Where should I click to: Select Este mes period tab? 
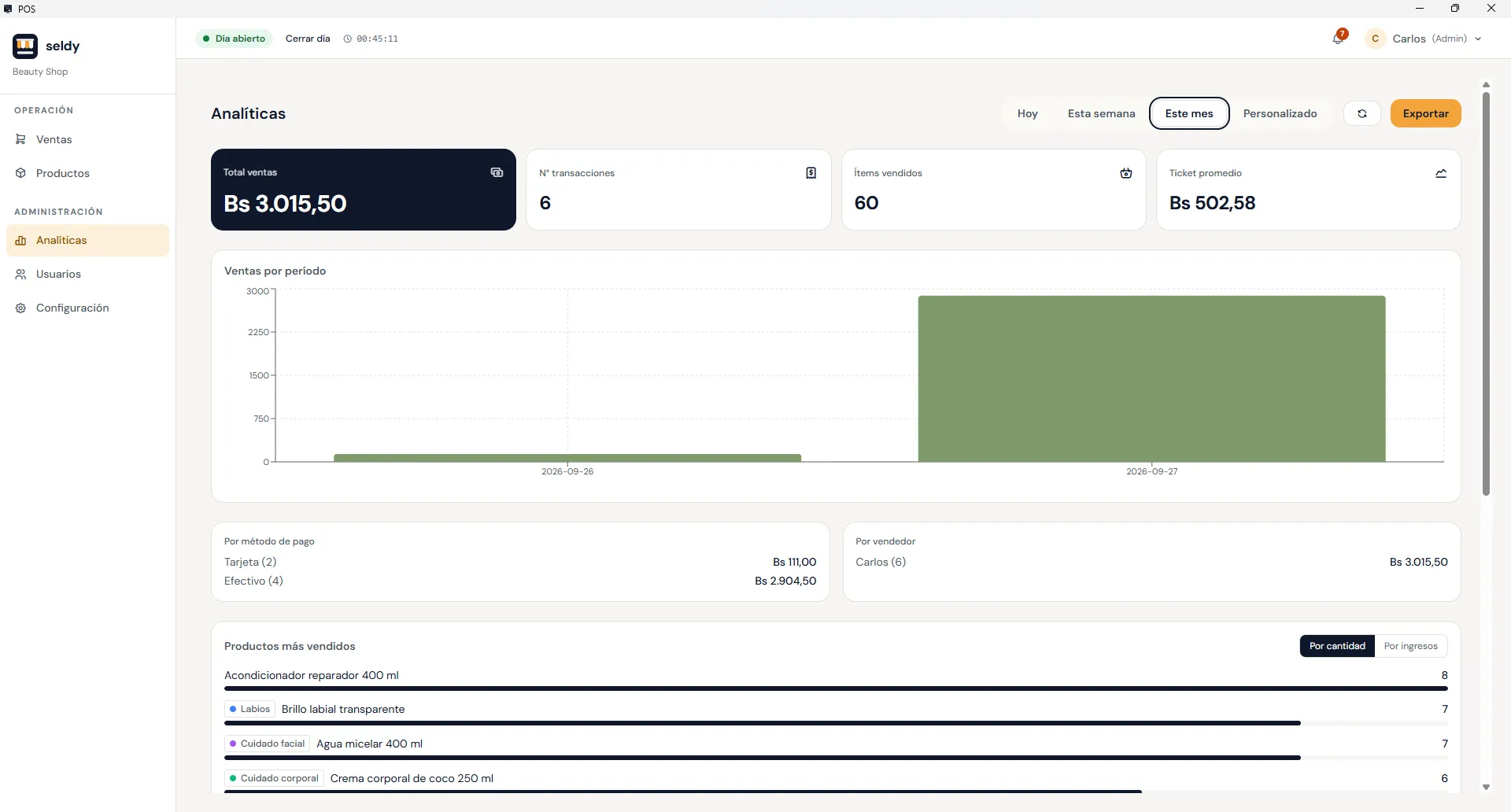(1189, 113)
